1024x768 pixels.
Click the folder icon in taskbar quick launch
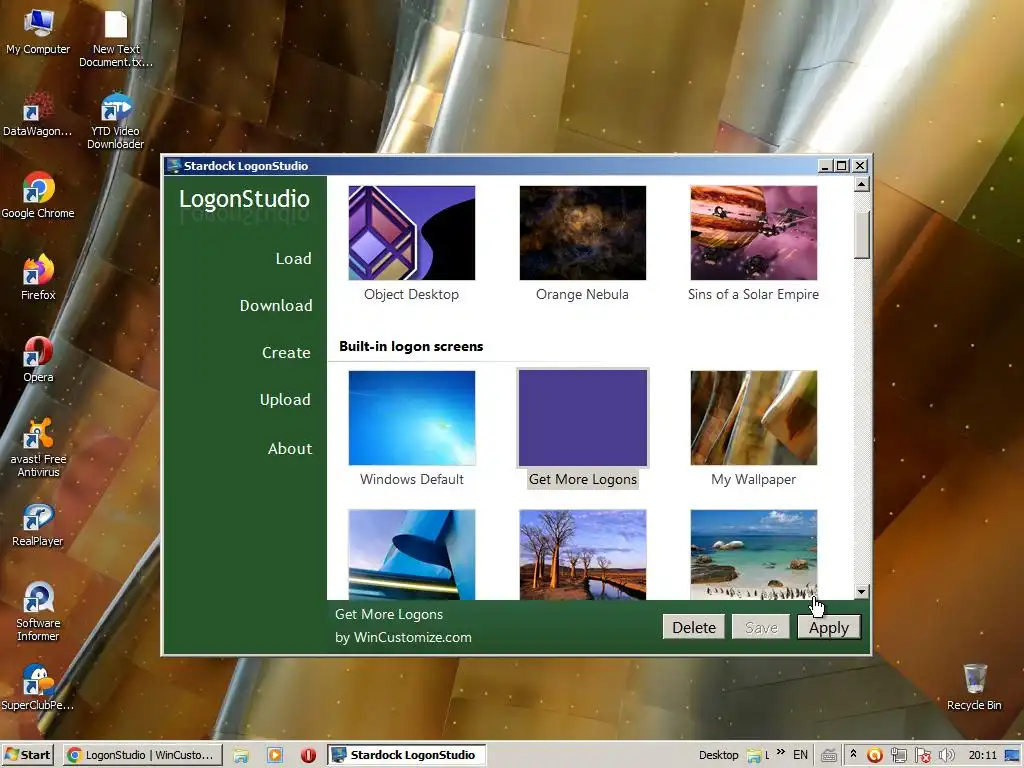(241, 756)
